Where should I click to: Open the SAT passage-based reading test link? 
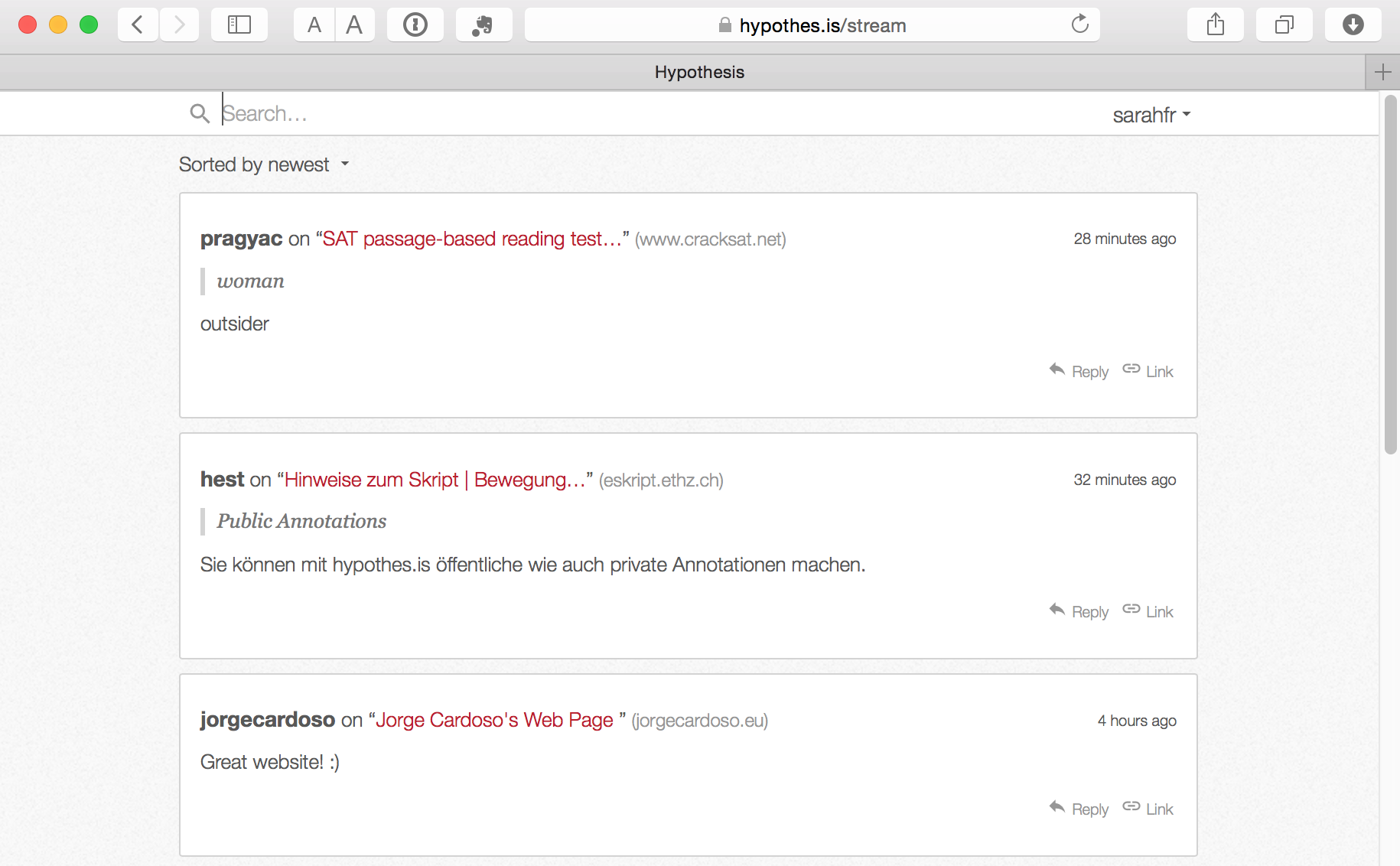click(x=472, y=239)
